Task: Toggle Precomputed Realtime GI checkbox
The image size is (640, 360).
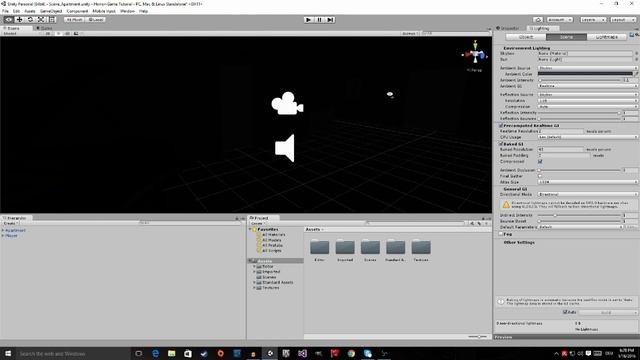Action: (x=501, y=126)
